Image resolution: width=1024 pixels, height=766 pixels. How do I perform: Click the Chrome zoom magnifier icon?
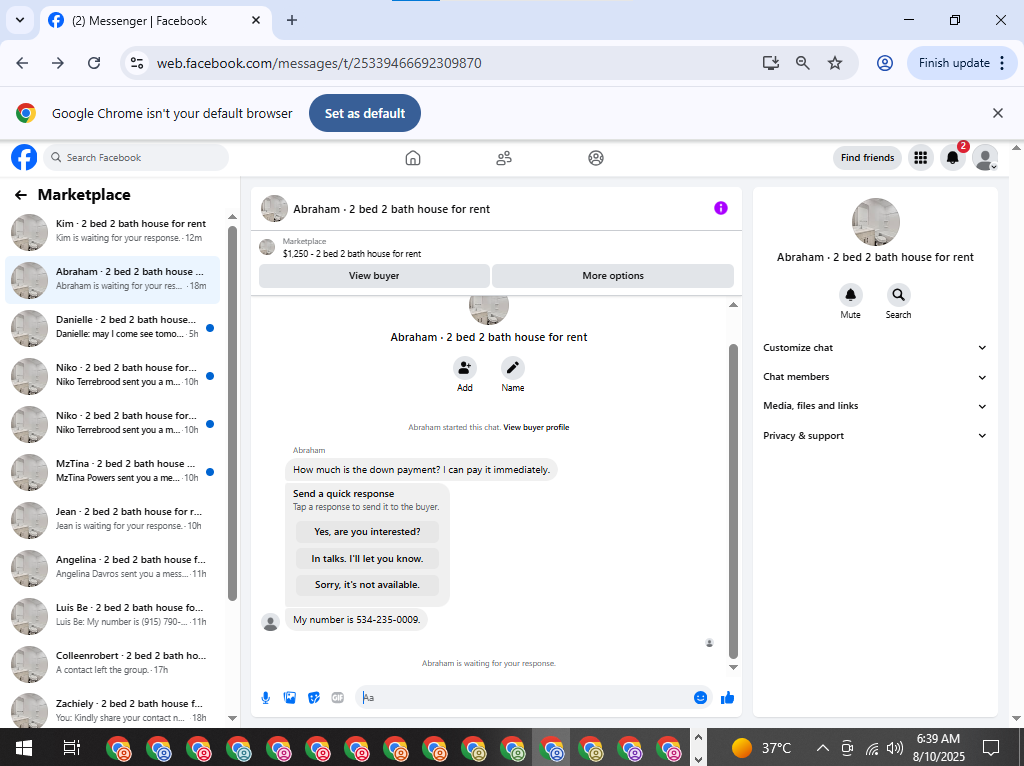click(803, 63)
